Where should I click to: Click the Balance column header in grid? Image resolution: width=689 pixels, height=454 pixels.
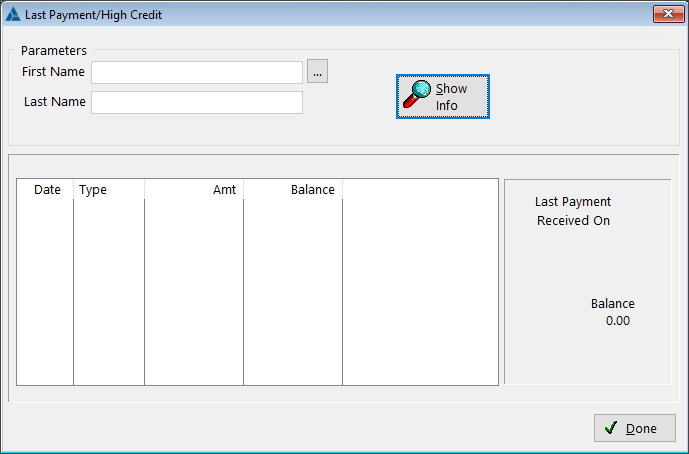click(x=293, y=189)
